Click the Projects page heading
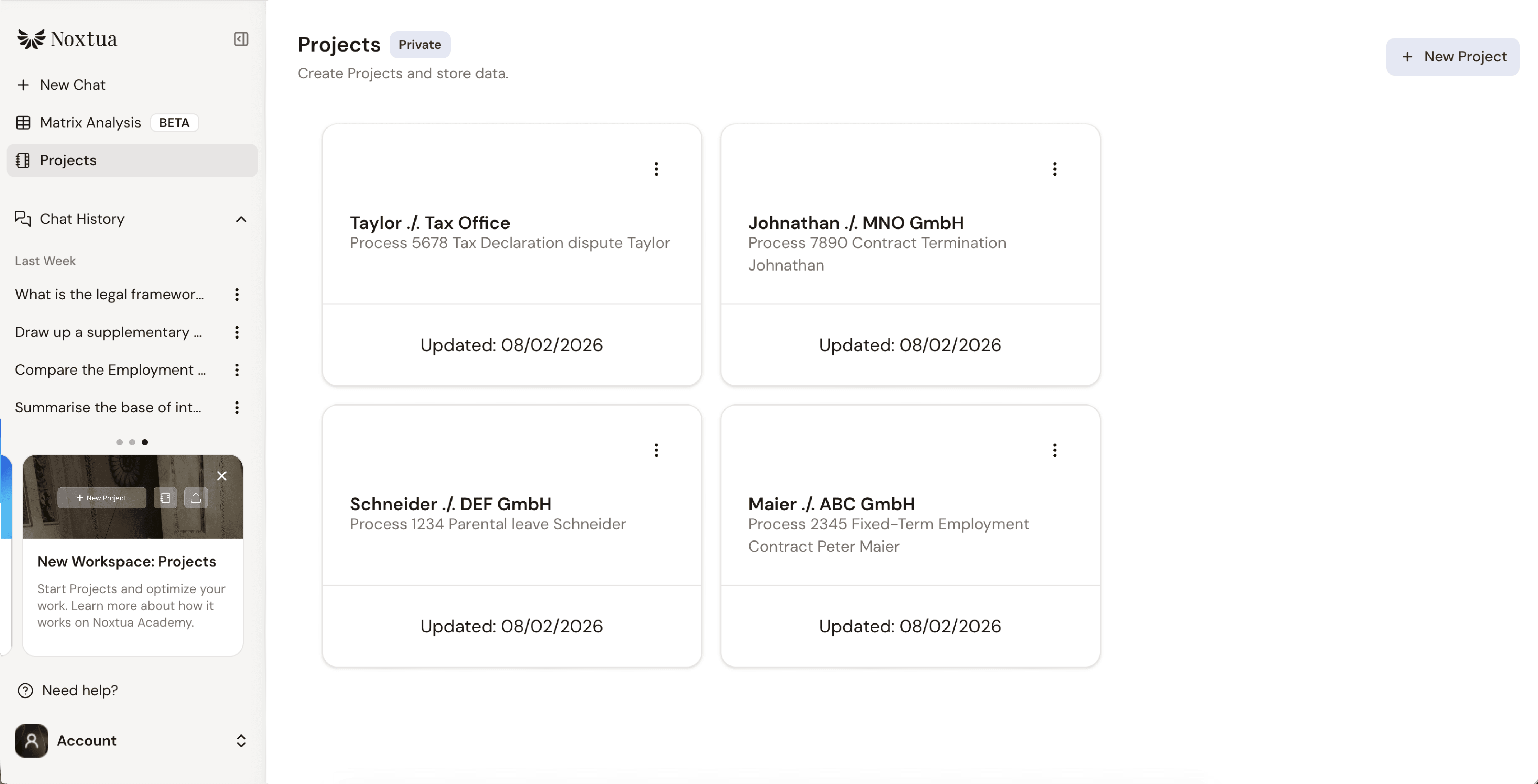 point(339,45)
